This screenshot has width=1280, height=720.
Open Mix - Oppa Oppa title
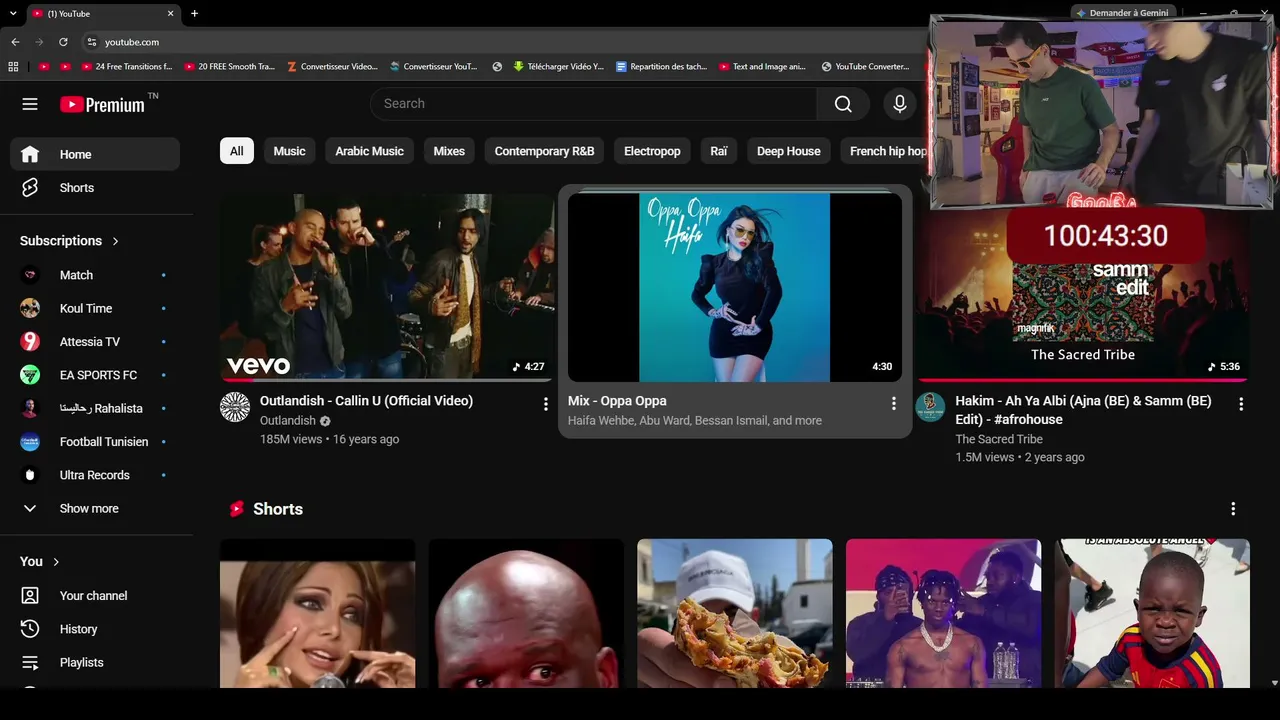tap(617, 401)
